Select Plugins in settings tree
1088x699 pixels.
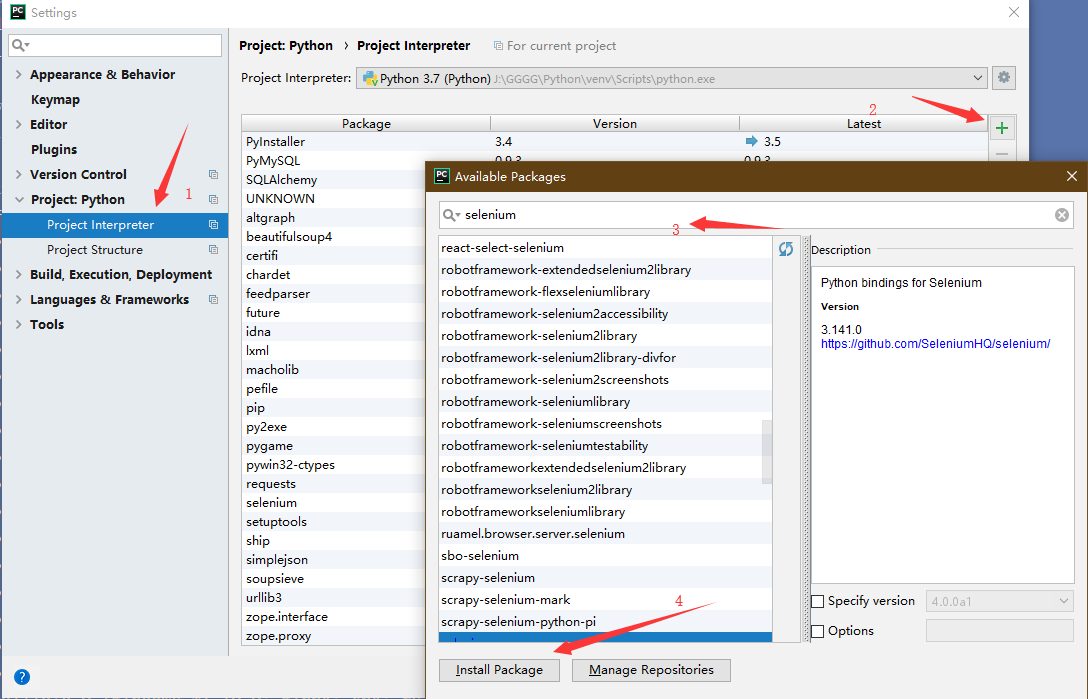pos(53,149)
